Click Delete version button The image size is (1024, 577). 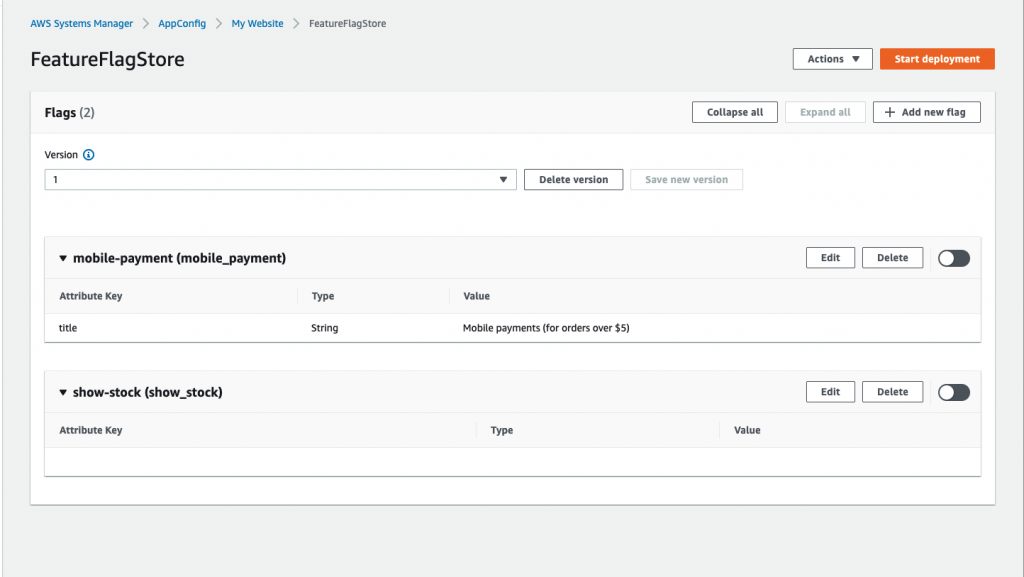coord(573,179)
